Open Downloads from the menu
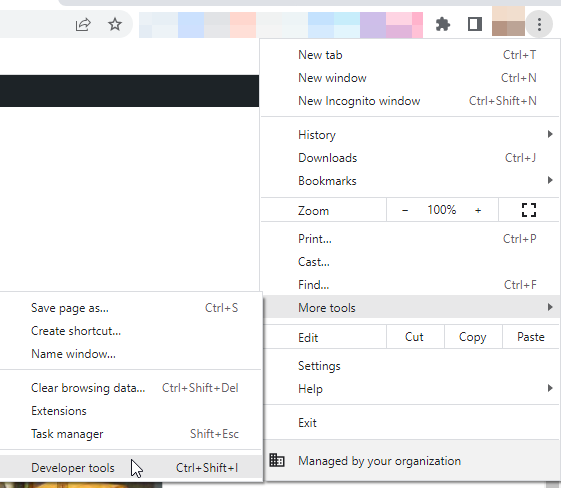This screenshot has height=488, width=561. pos(410,158)
